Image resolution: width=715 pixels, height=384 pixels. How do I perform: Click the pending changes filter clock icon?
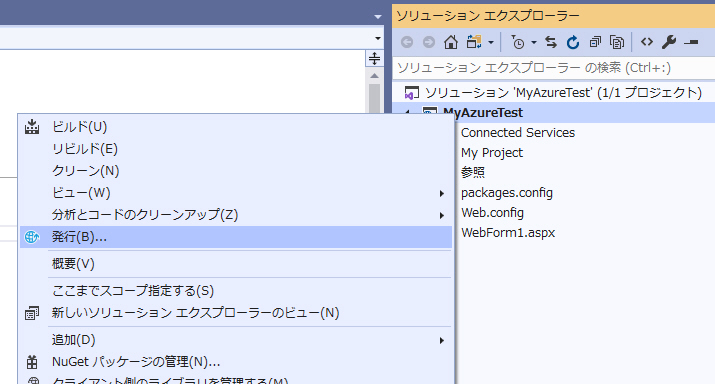coord(518,42)
